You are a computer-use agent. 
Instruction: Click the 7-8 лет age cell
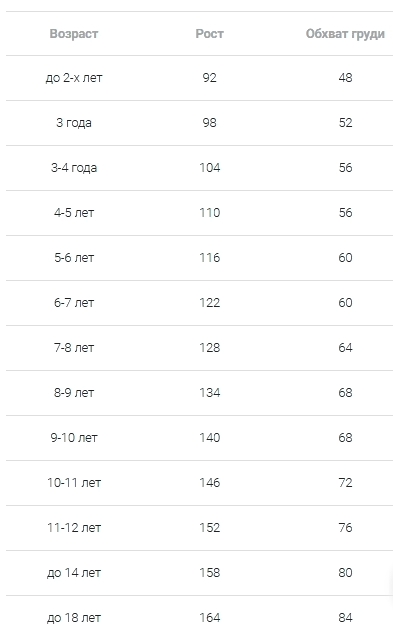74,348
